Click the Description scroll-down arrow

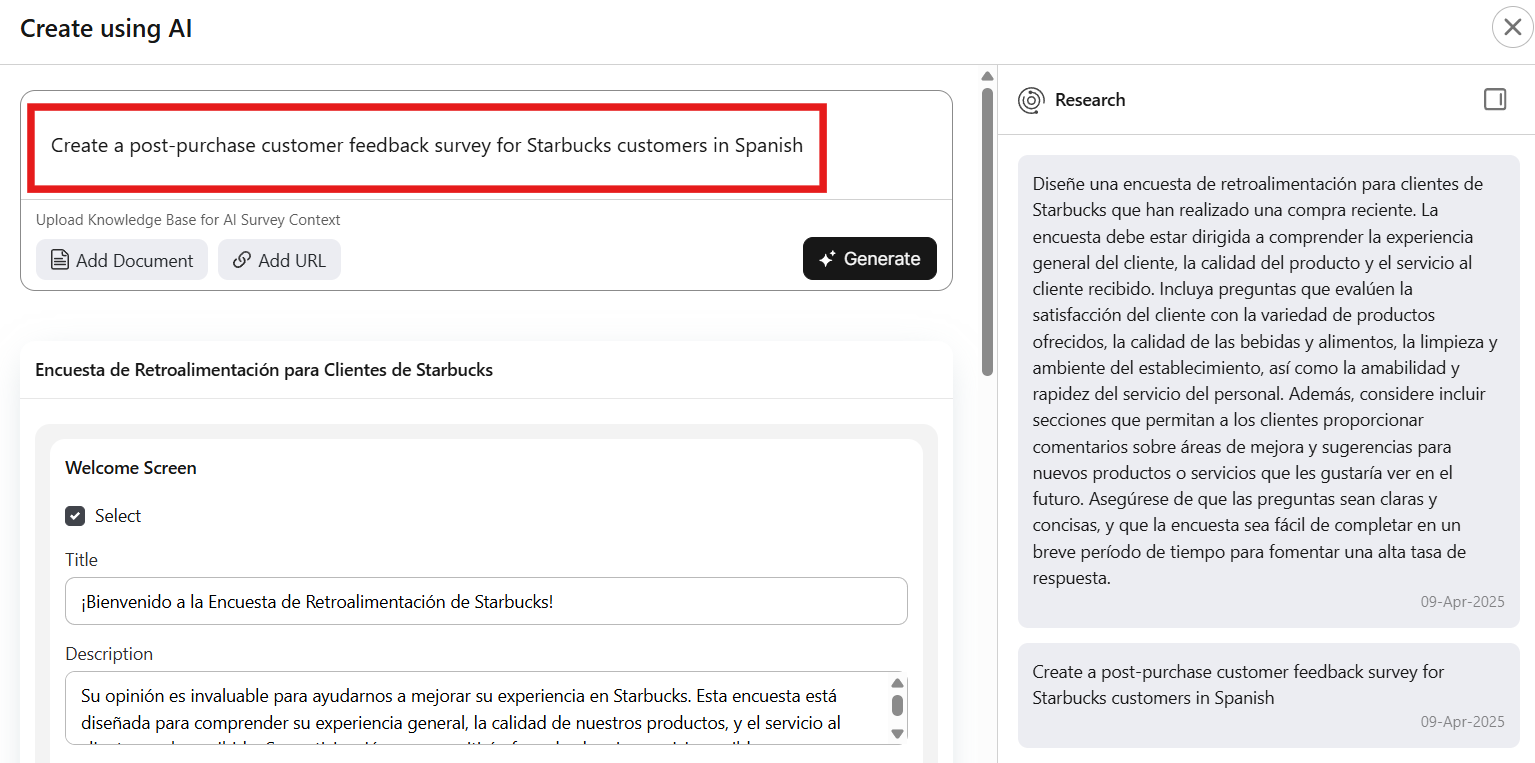pos(898,733)
